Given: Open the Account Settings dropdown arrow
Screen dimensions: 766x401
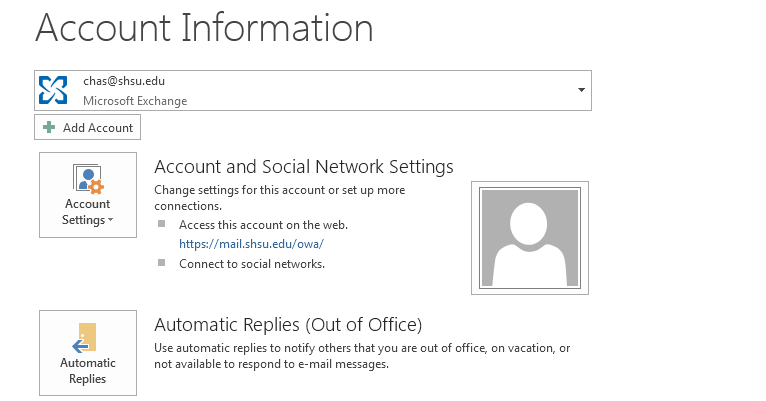Looking at the screenshot, I should [x=111, y=220].
